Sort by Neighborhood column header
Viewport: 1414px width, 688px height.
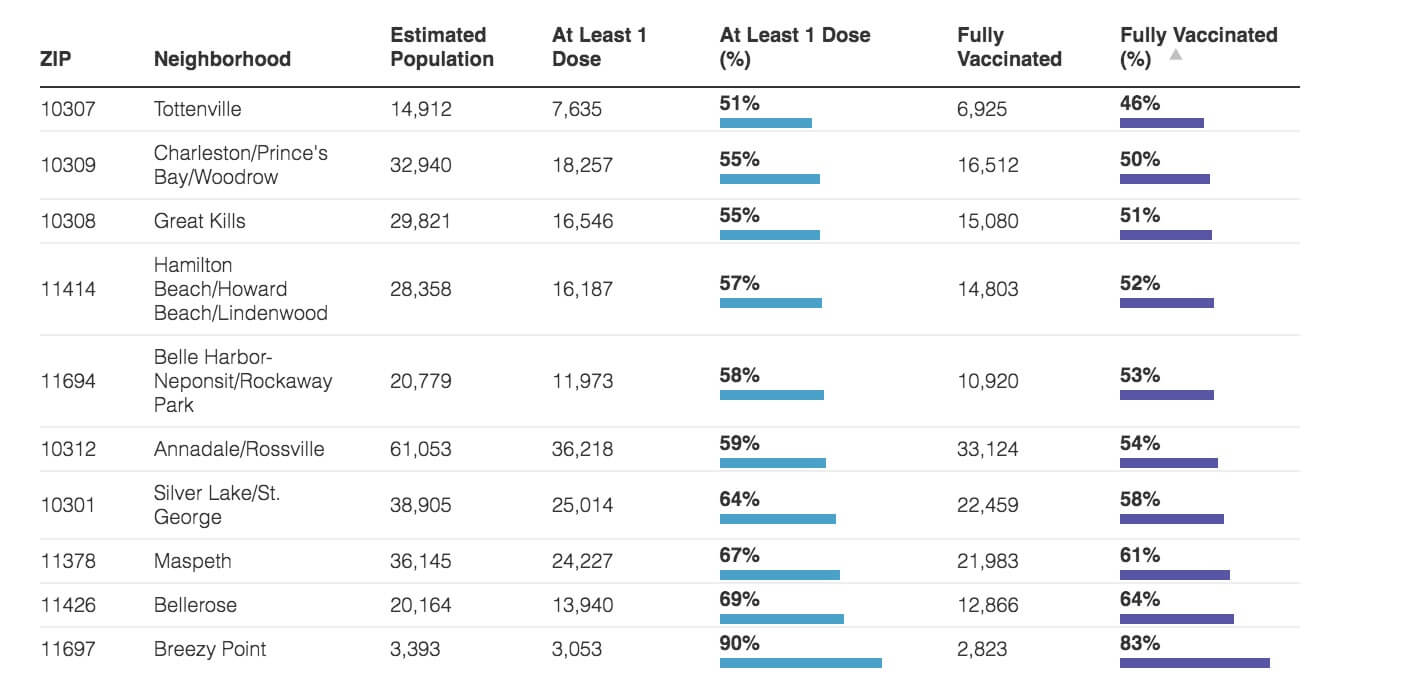(x=222, y=59)
